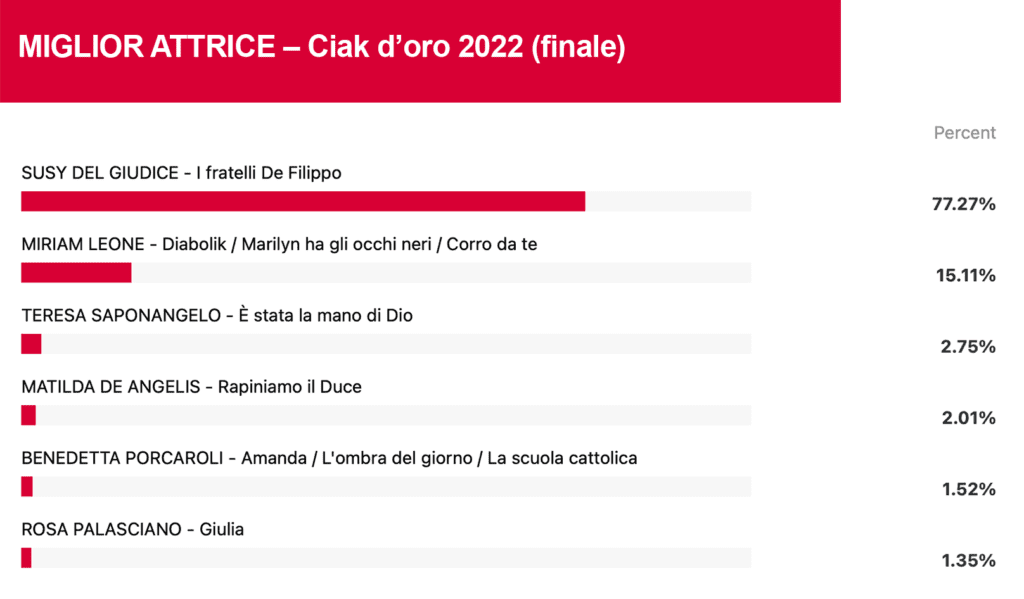Image resolution: width=1024 pixels, height=599 pixels.
Task: Click the red Susy Del Giudice result bar
Action: point(303,201)
